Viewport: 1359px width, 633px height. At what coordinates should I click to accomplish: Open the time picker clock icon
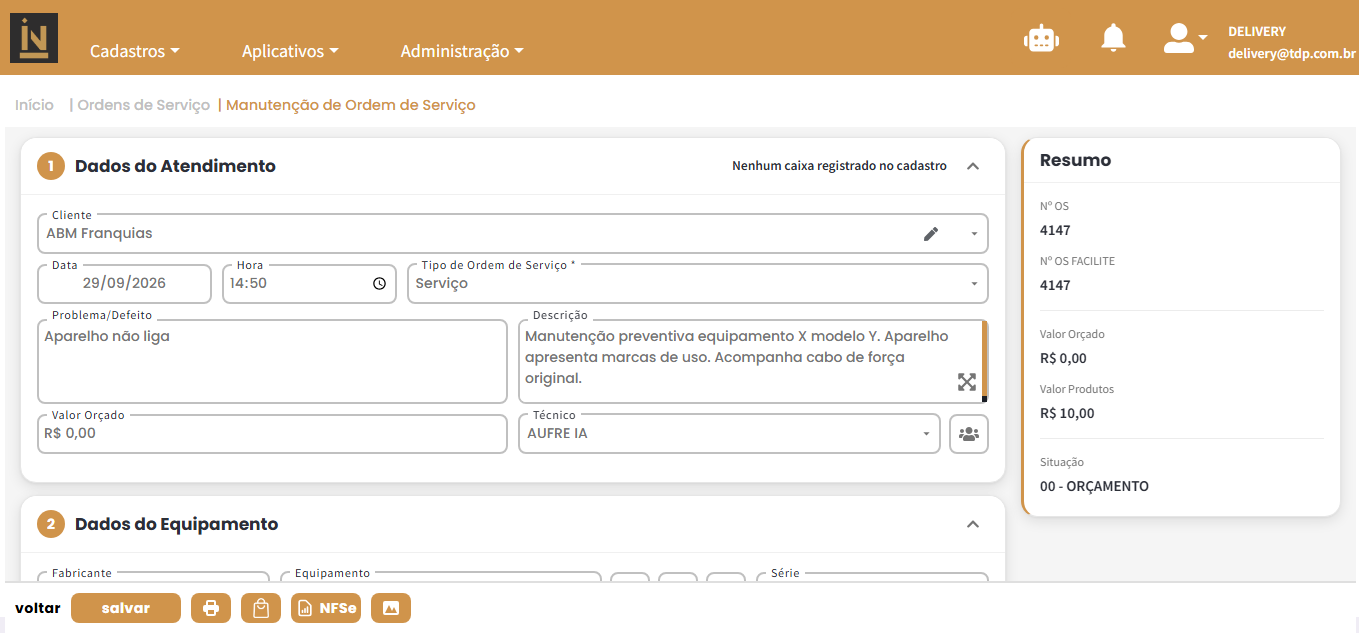379,284
